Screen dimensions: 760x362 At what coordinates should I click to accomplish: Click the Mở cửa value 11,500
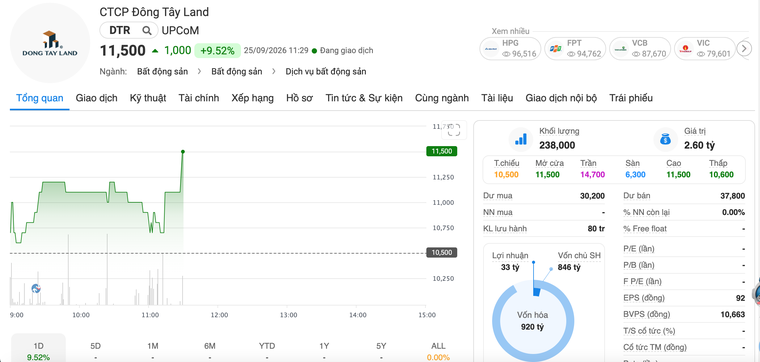pyautogui.click(x=548, y=174)
